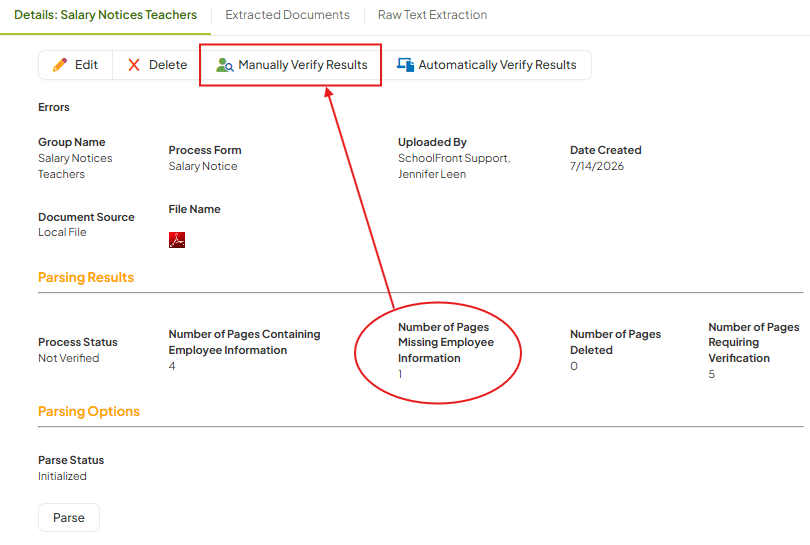Select Number of Pages Missing Employee Information label
This screenshot has height=545, width=810.
coord(446,342)
